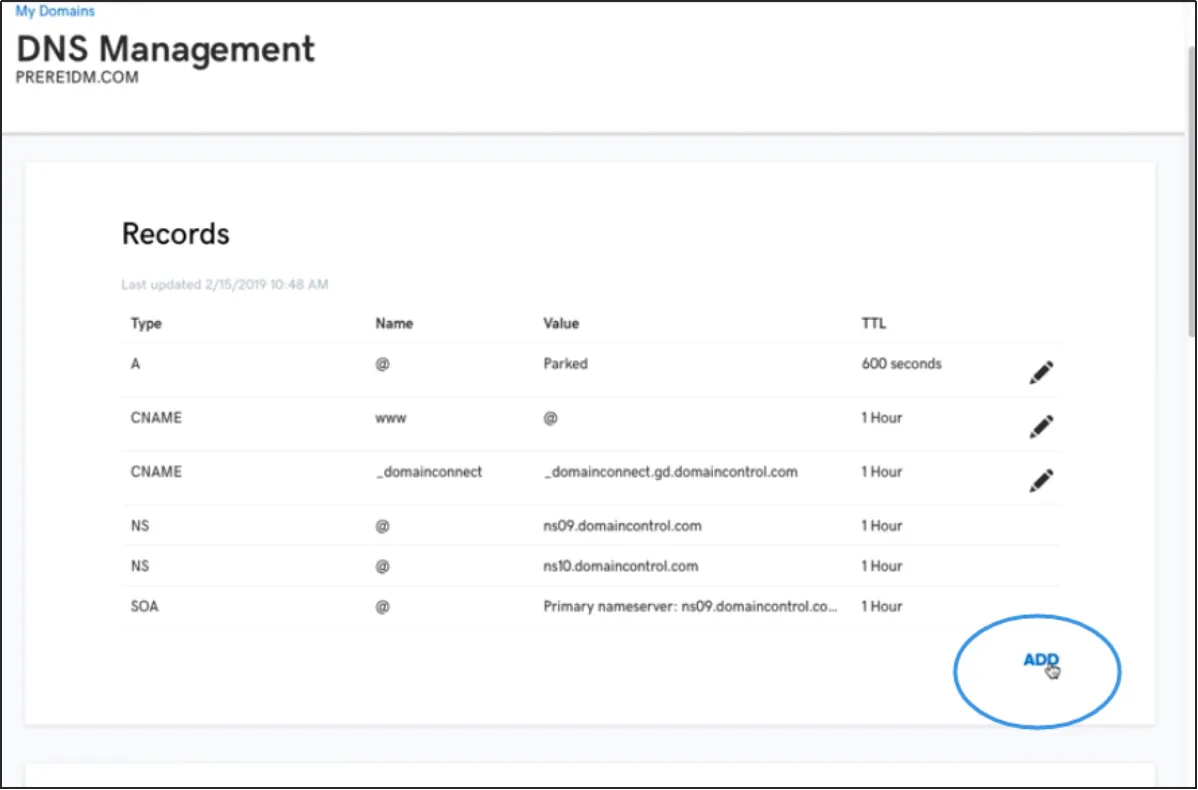Click the 600 seconds TTL cell
The image size is (1198, 790).
pyautogui.click(x=901, y=364)
